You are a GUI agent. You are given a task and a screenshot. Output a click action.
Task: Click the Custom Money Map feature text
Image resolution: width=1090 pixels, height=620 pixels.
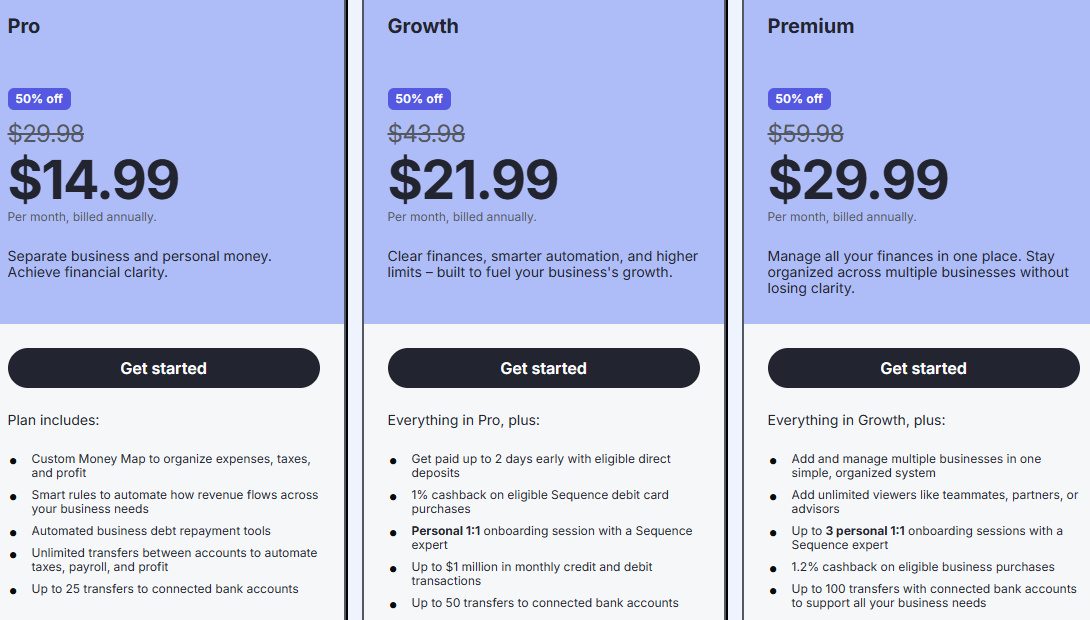pyautogui.click(x=170, y=466)
